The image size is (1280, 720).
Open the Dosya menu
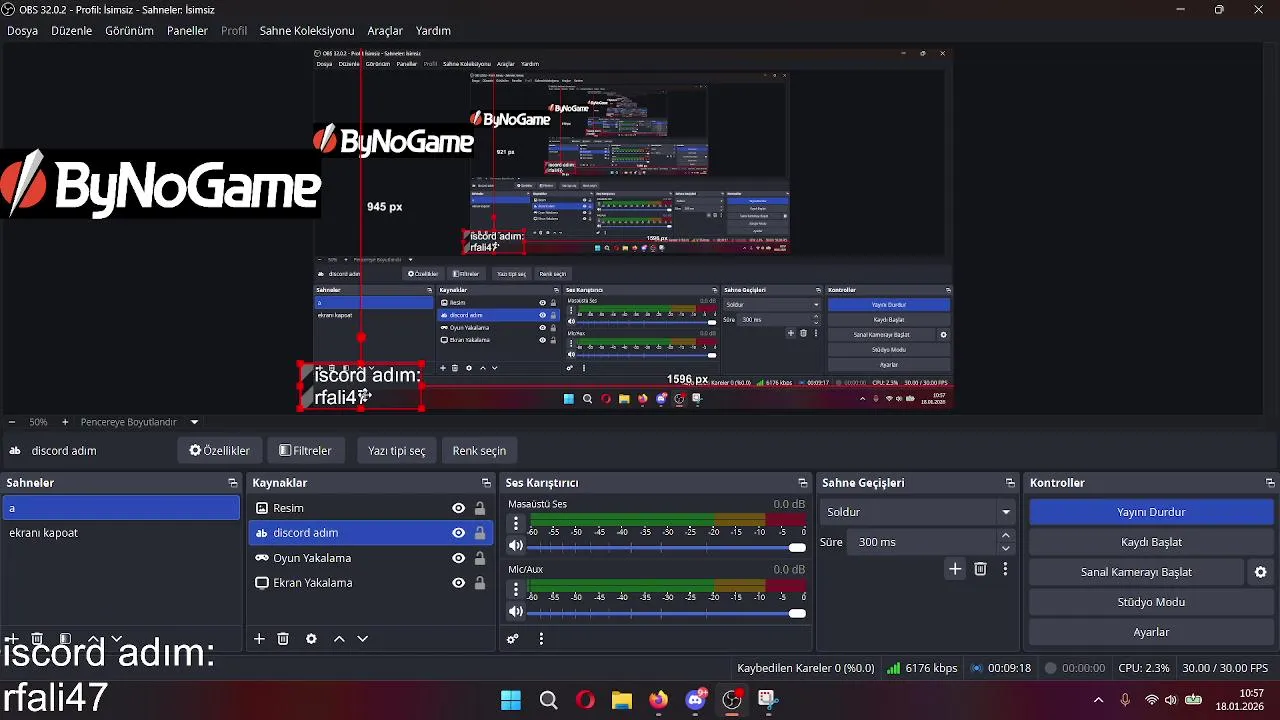[x=23, y=31]
